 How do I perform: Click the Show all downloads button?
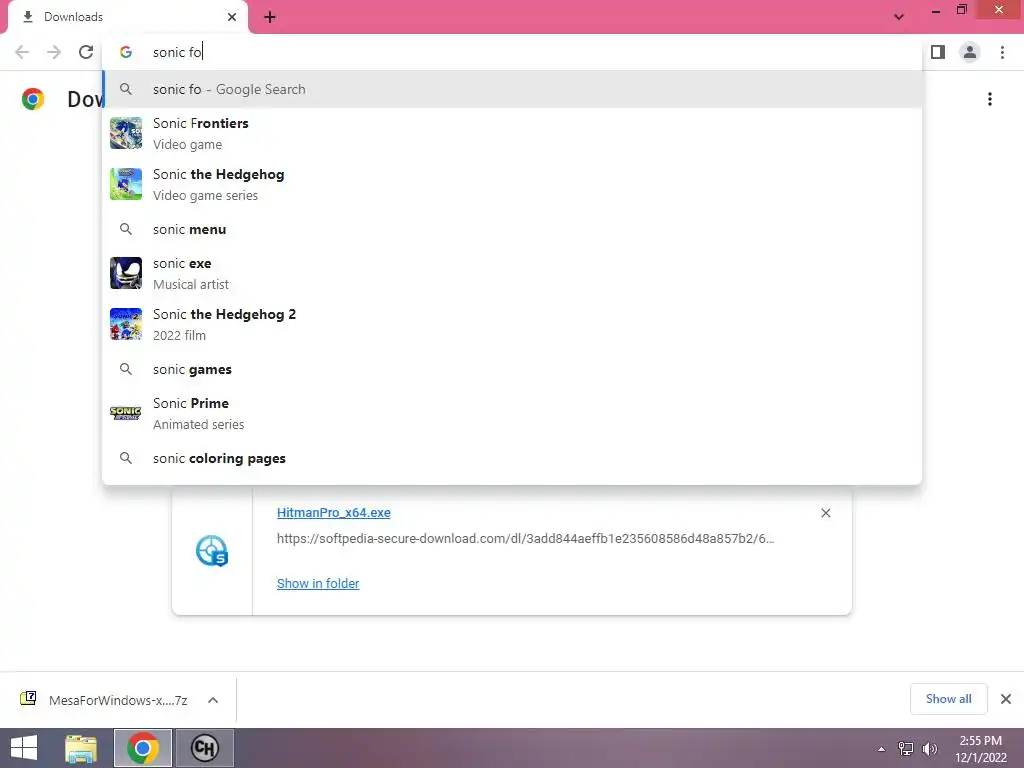948,699
